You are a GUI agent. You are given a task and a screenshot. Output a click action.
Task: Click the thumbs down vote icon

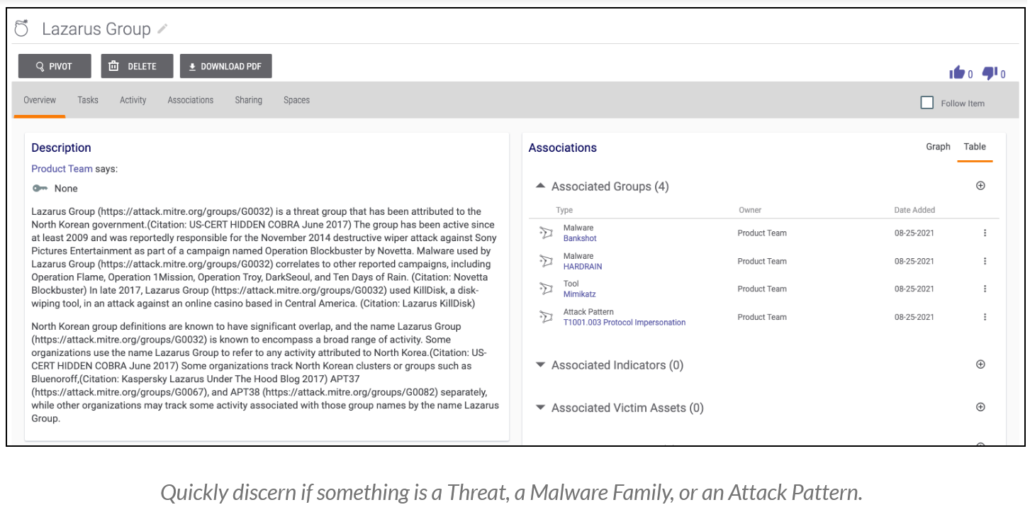(x=989, y=73)
